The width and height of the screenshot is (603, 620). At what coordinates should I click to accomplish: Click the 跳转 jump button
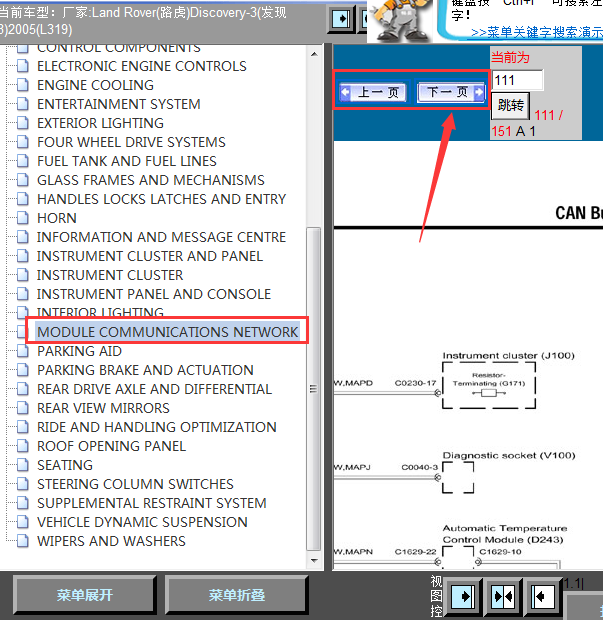pos(510,106)
